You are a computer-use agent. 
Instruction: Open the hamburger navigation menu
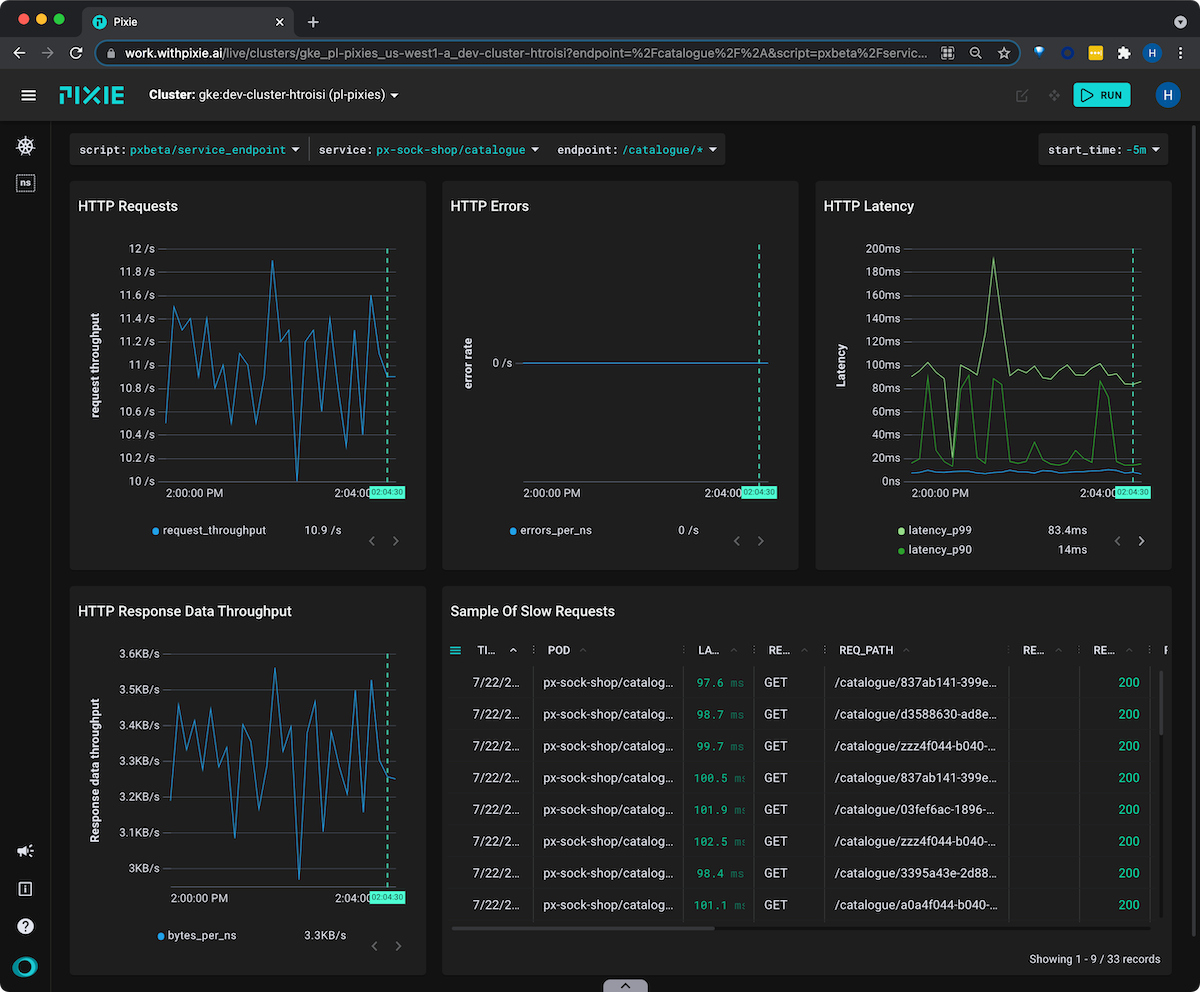[28, 95]
